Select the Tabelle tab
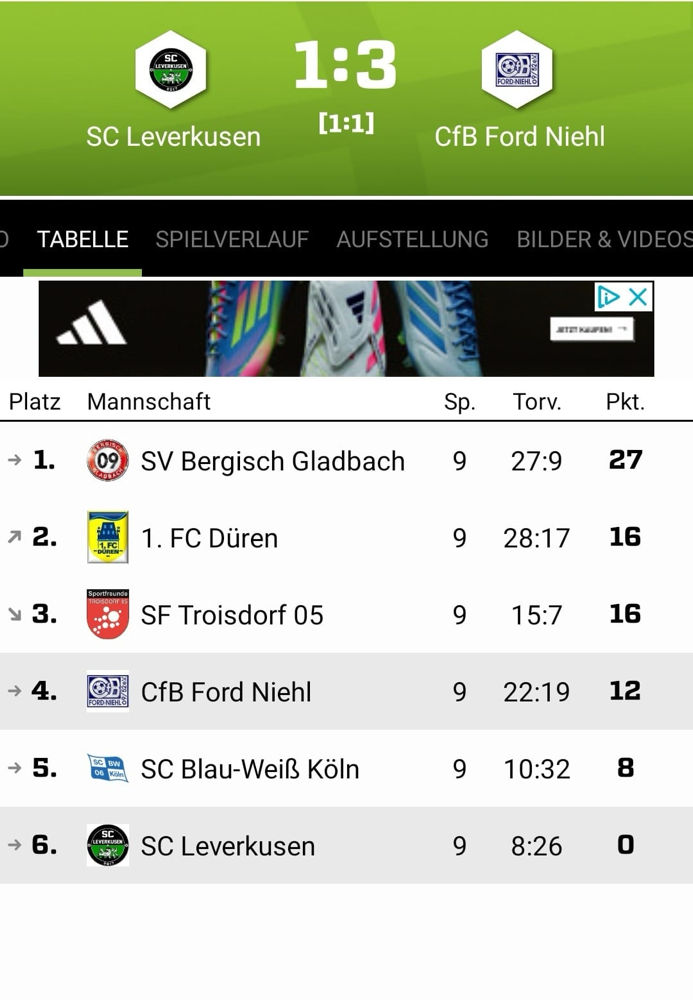 (83, 239)
